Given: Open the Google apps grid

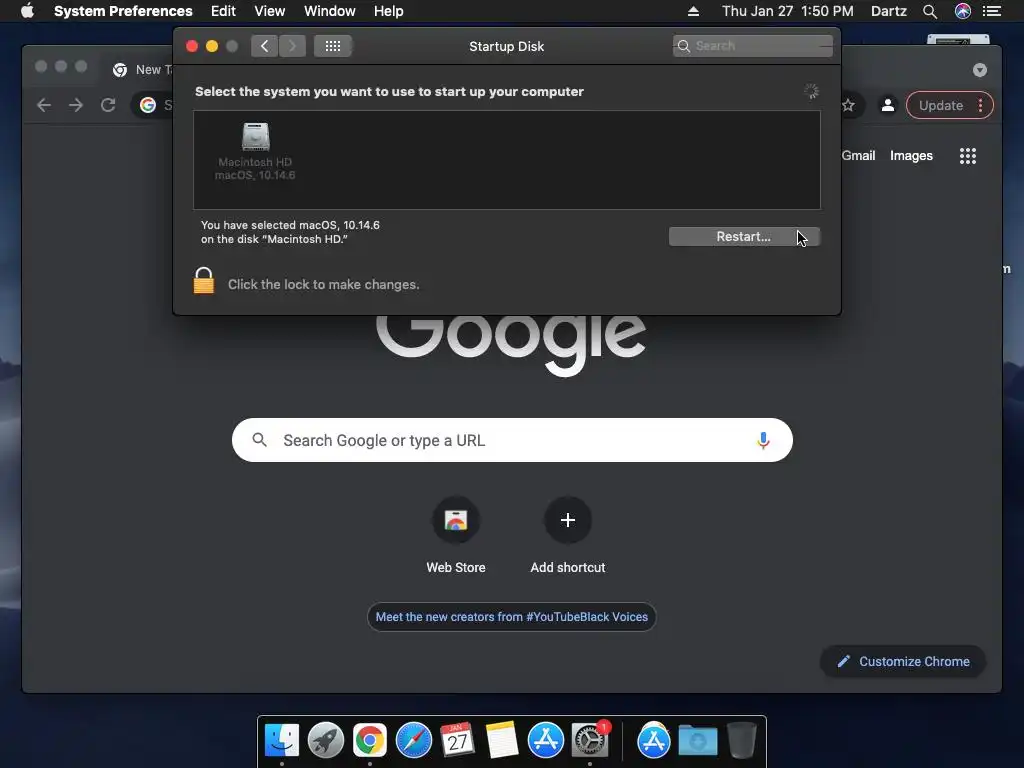Looking at the screenshot, I should 968,155.
